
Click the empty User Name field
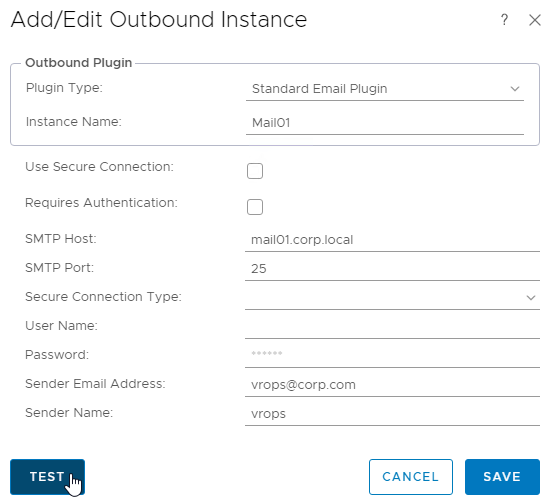tap(392, 327)
